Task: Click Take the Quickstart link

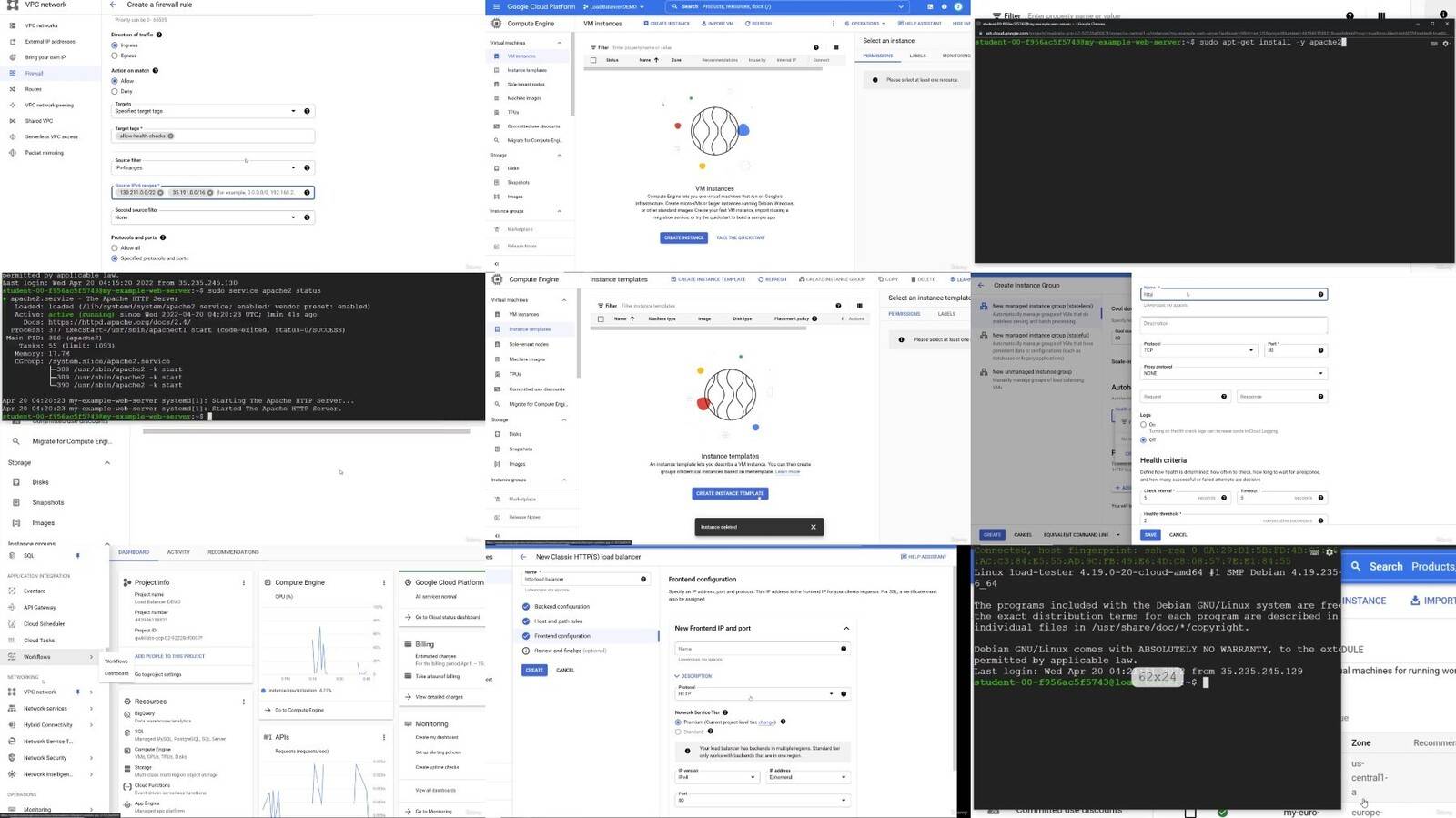Action: pyautogui.click(x=741, y=237)
